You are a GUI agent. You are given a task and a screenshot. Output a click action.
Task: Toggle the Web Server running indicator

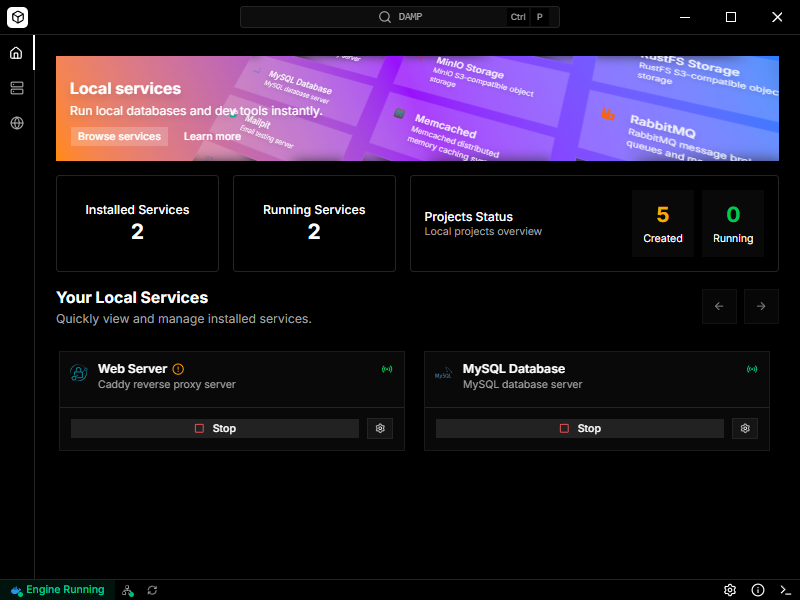click(387, 369)
